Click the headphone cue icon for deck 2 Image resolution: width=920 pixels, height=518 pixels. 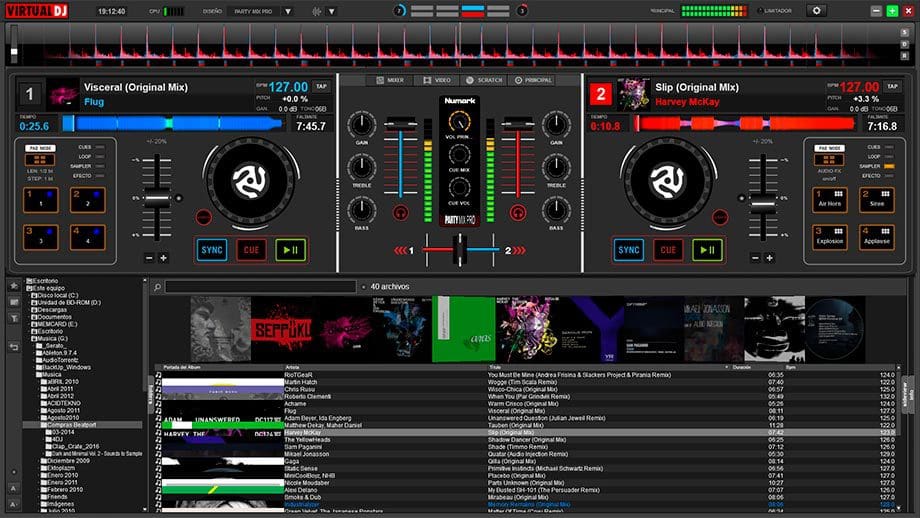click(518, 212)
